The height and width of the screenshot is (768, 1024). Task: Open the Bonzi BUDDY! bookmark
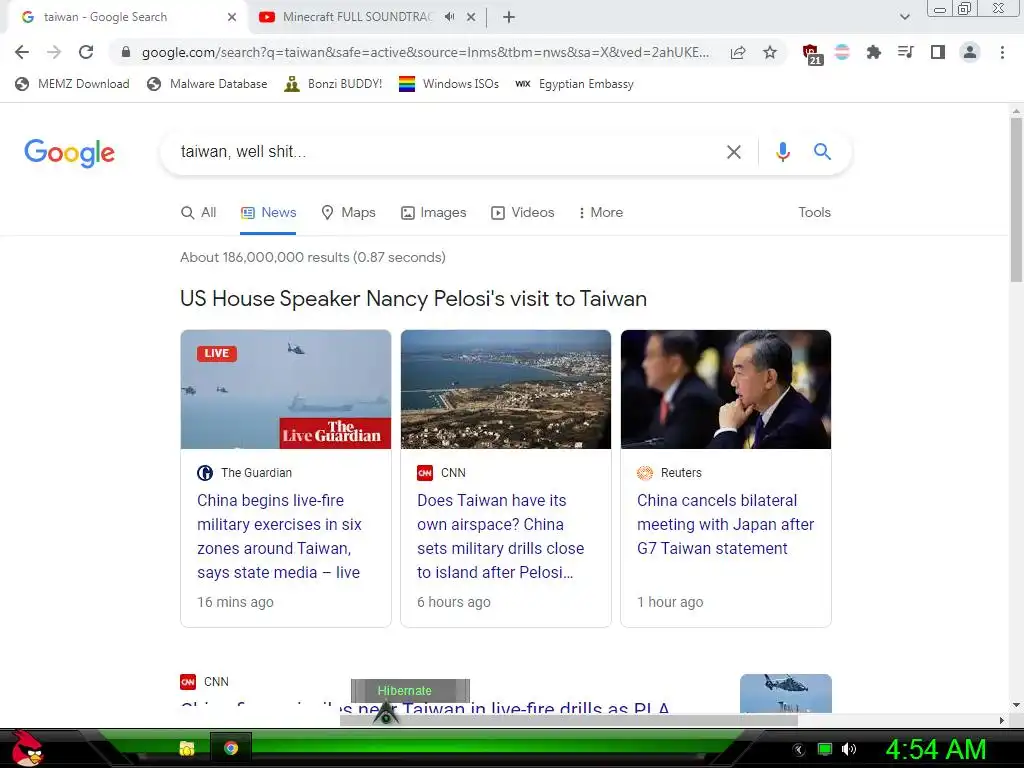(x=333, y=84)
